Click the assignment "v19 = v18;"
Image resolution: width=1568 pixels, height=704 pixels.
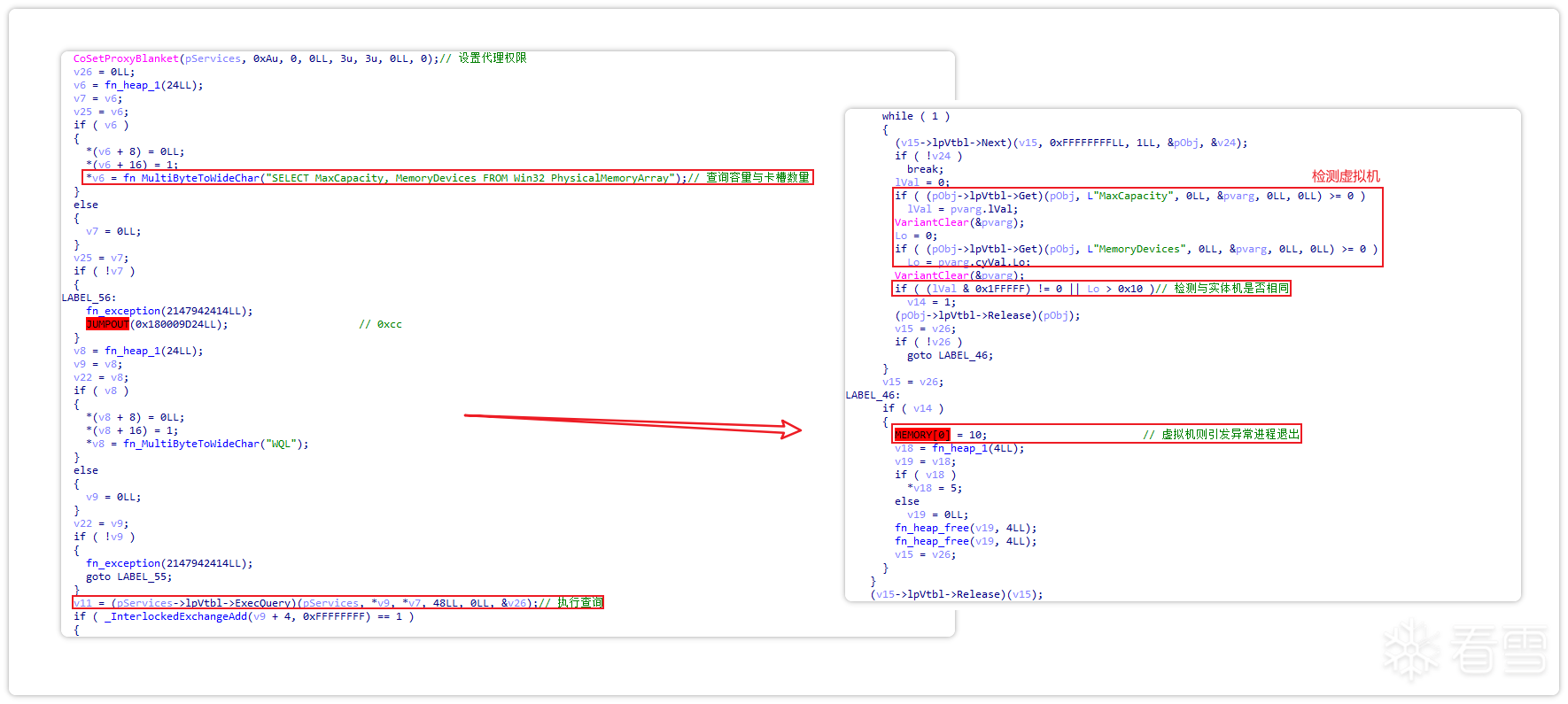tap(926, 461)
